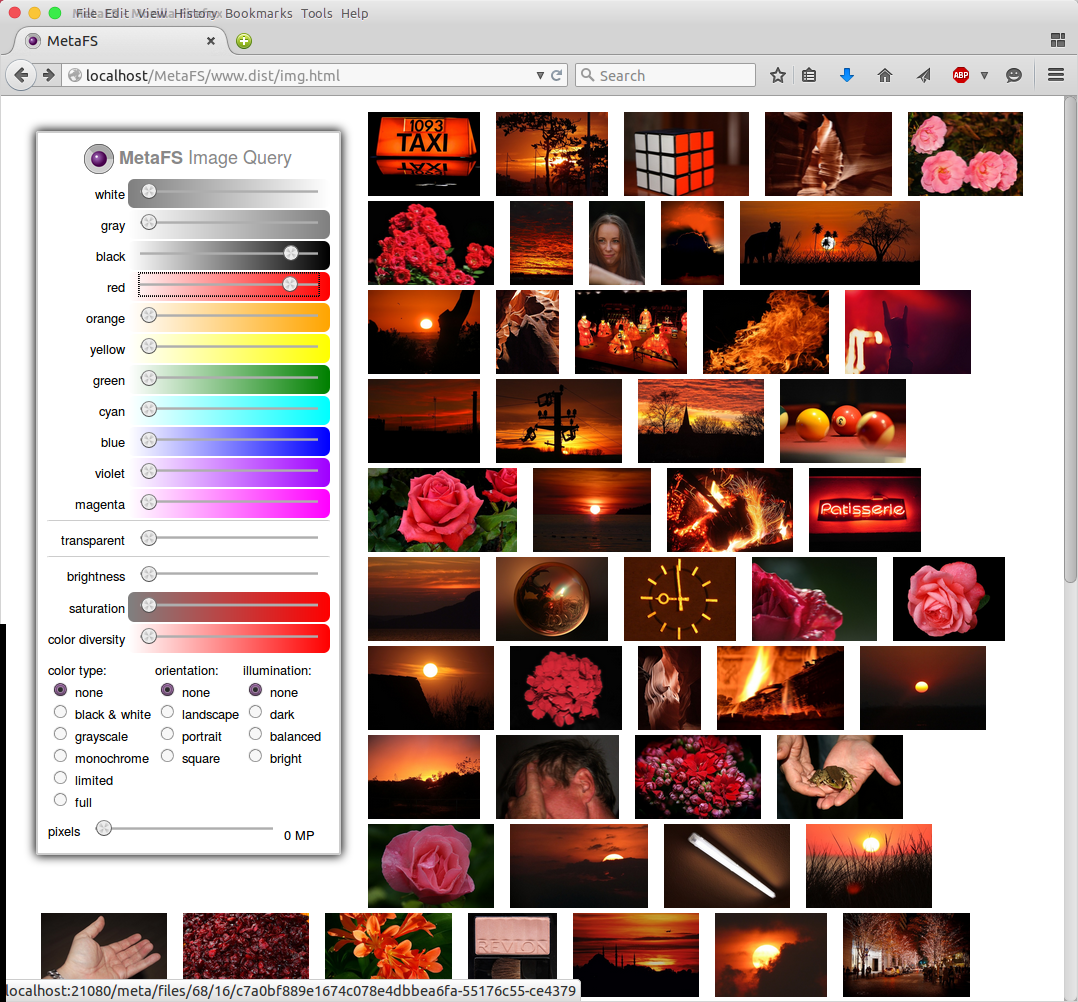
Task: Reload the page with the refresh icon
Action: coord(556,75)
